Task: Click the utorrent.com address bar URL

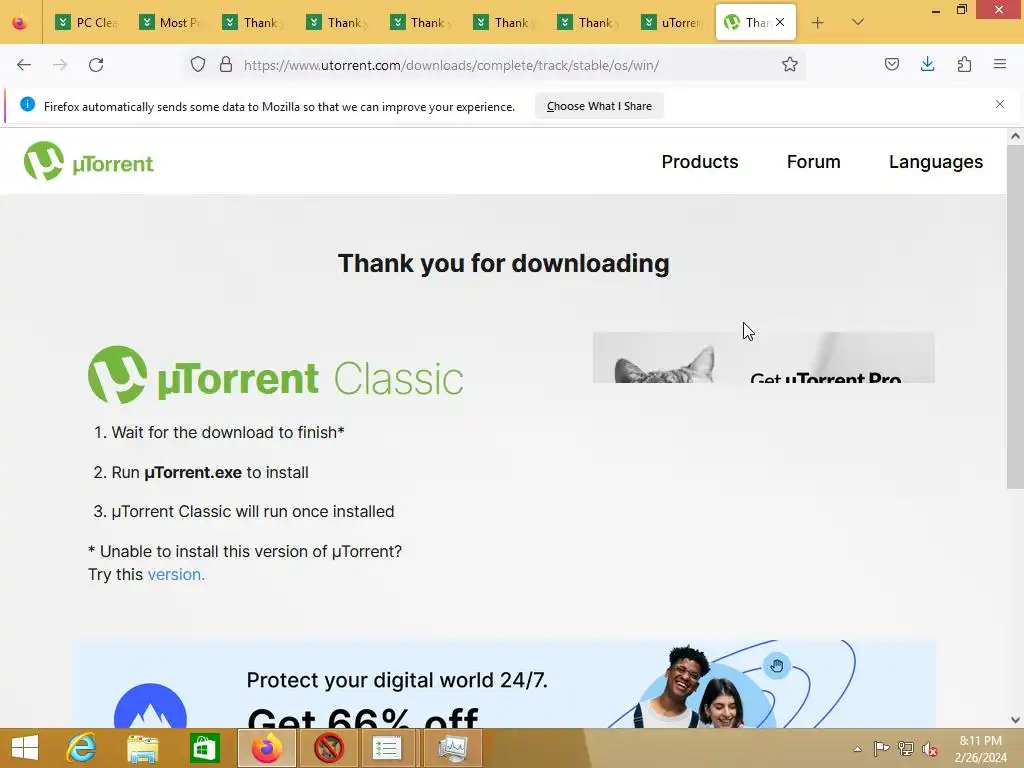Action: click(451, 65)
